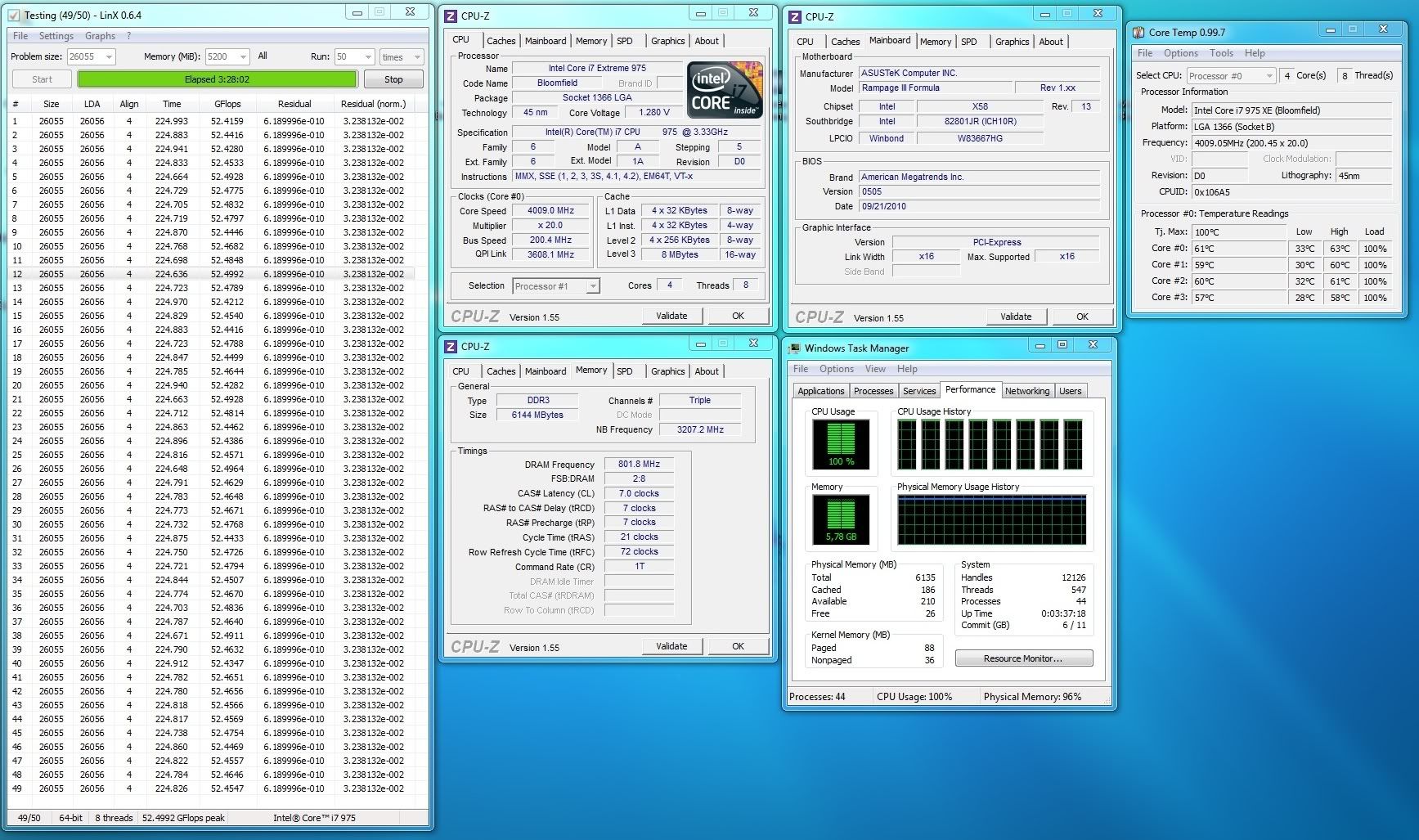Click OK in CPU-Z Memory window
The width and height of the screenshot is (1419, 840).
[x=738, y=646]
